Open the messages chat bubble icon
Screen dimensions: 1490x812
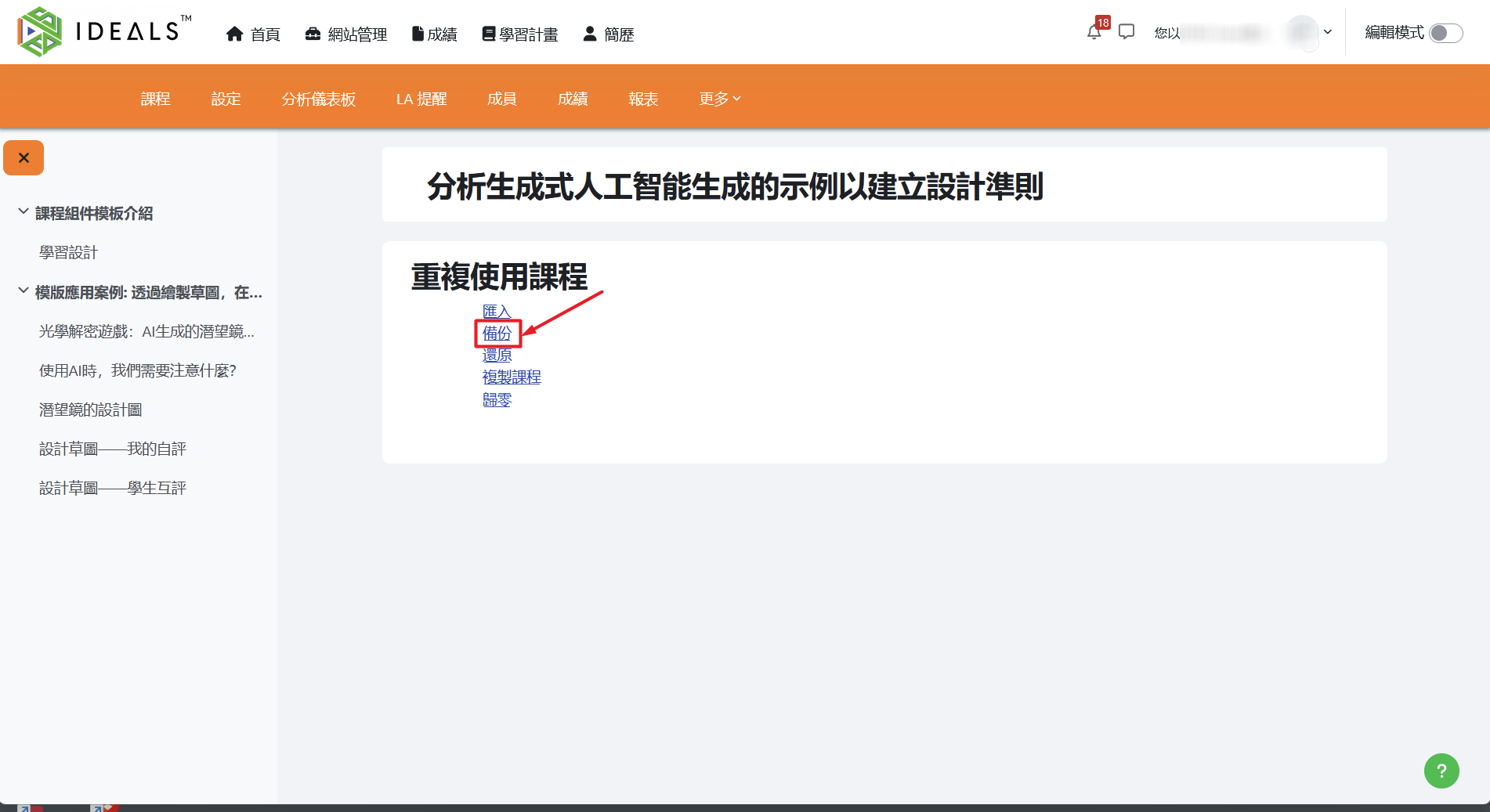[x=1127, y=32]
